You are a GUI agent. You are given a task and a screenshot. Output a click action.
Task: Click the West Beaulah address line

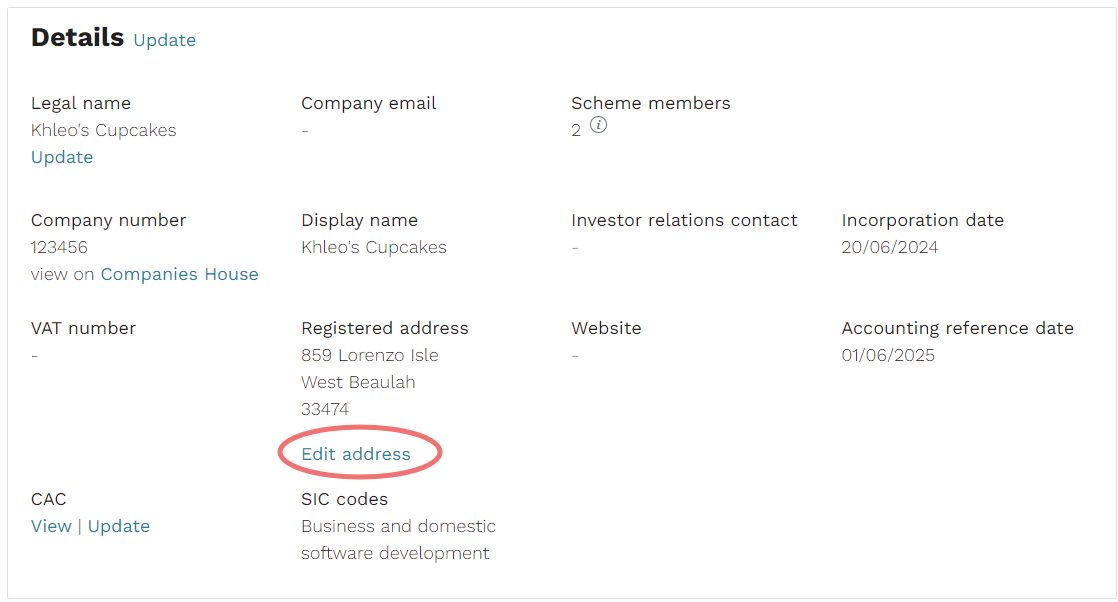click(x=358, y=382)
